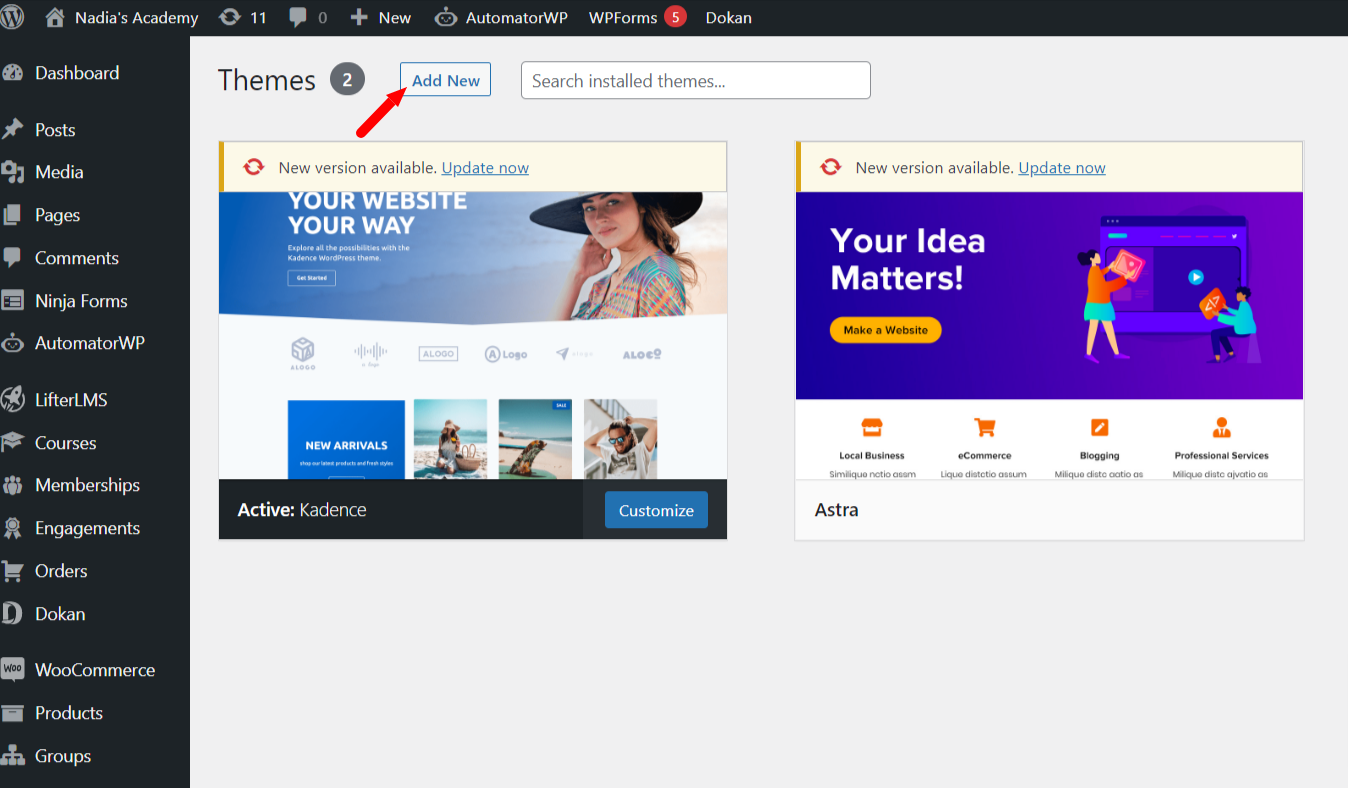Click the home icon beside Nadia's Academy
The image size is (1348, 788).
tap(56, 17)
